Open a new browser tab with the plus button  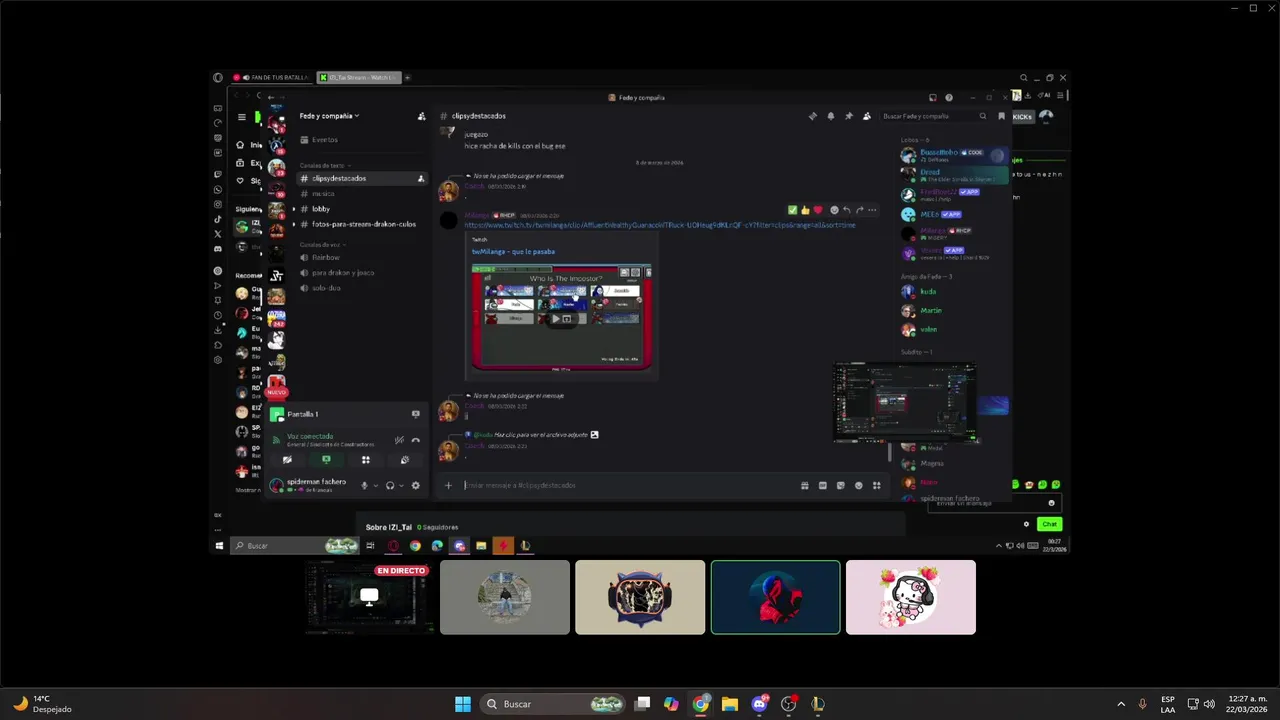coord(407,77)
